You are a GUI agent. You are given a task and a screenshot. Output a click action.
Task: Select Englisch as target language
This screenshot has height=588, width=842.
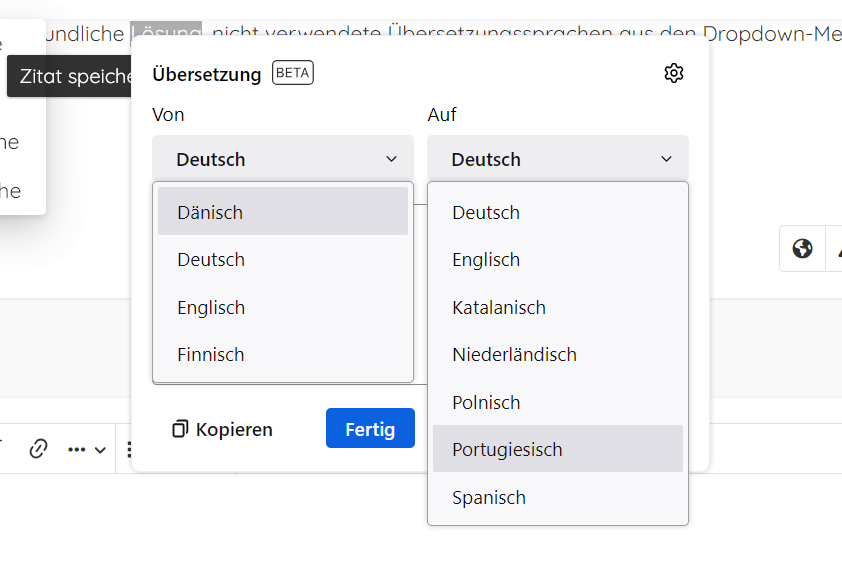tap(558, 259)
